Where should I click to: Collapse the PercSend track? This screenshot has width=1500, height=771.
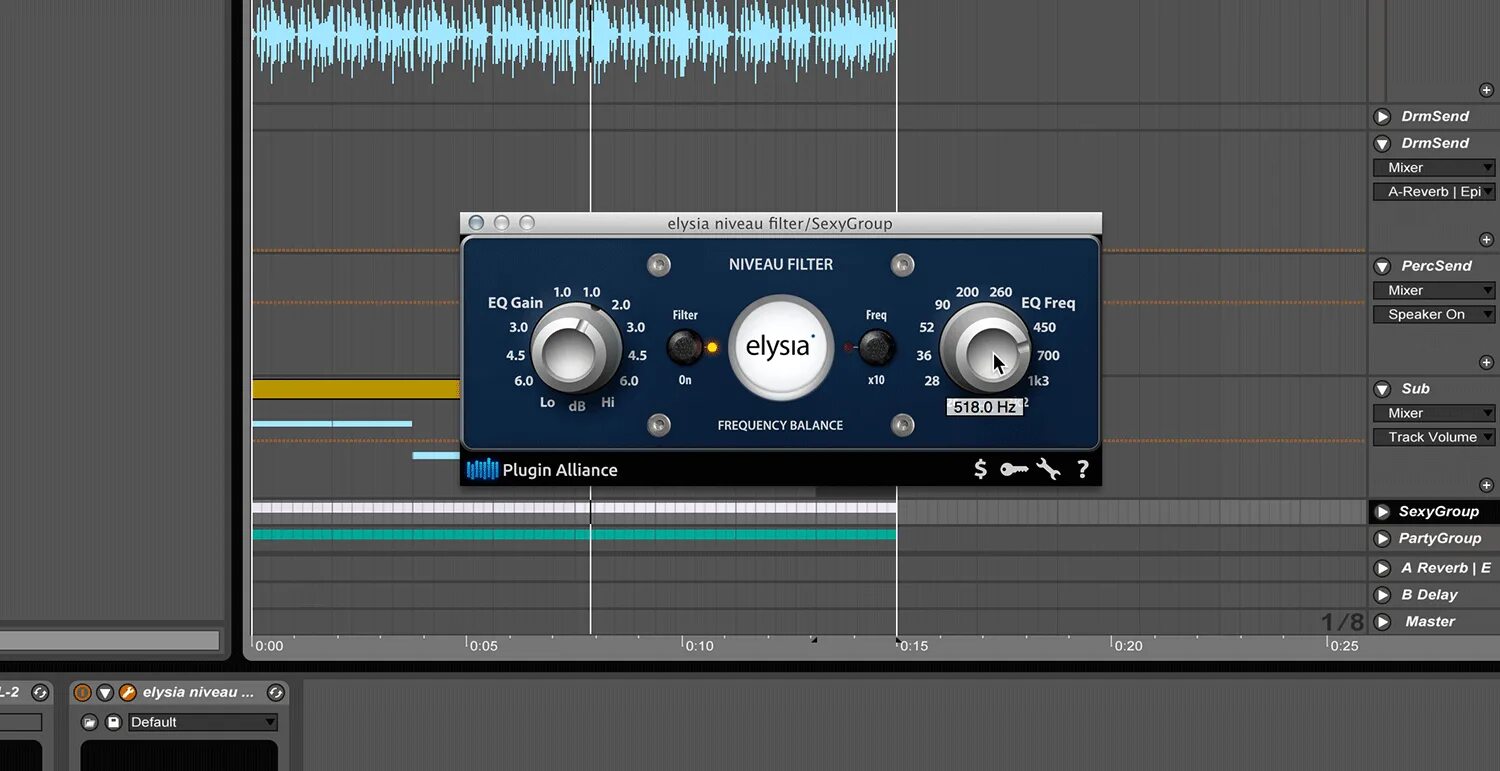pos(1382,267)
